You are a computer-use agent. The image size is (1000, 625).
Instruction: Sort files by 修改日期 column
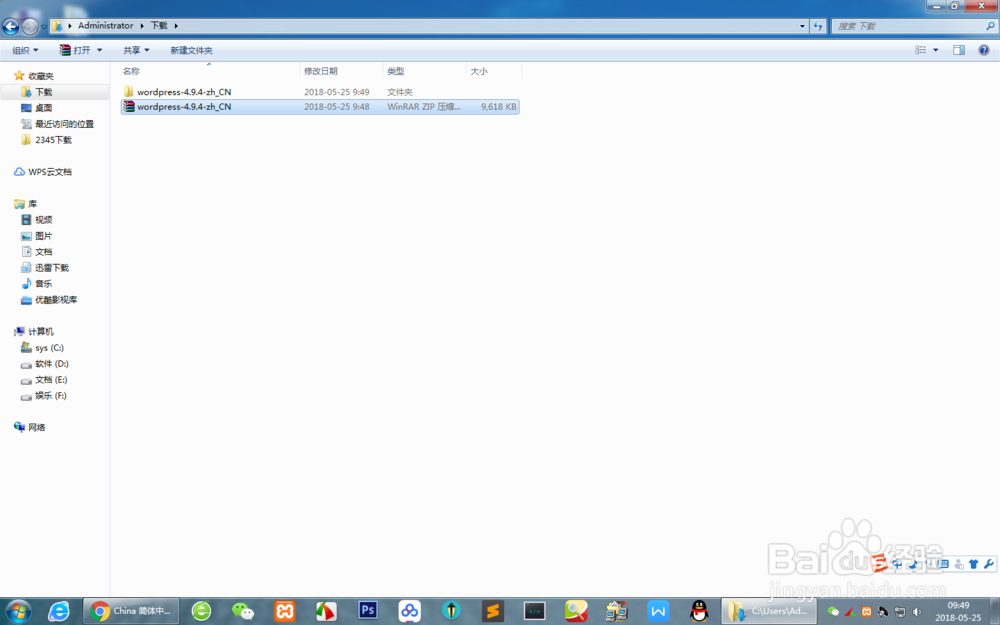(341, 71)
